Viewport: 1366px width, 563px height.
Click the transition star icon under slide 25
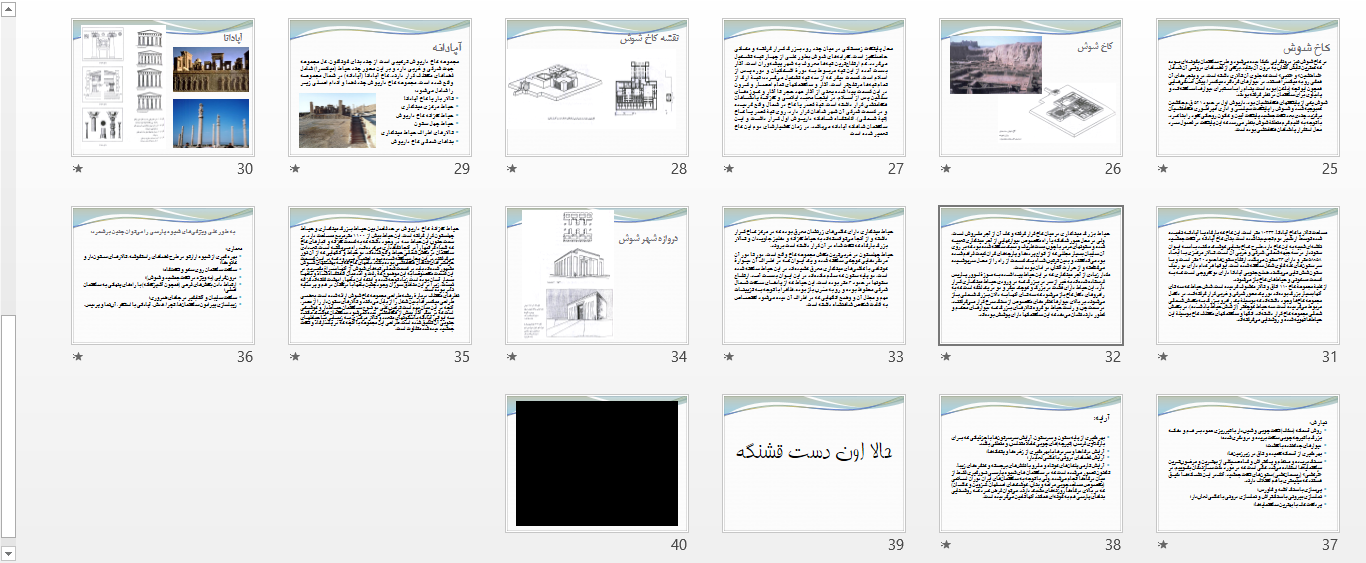[1163, 169]
